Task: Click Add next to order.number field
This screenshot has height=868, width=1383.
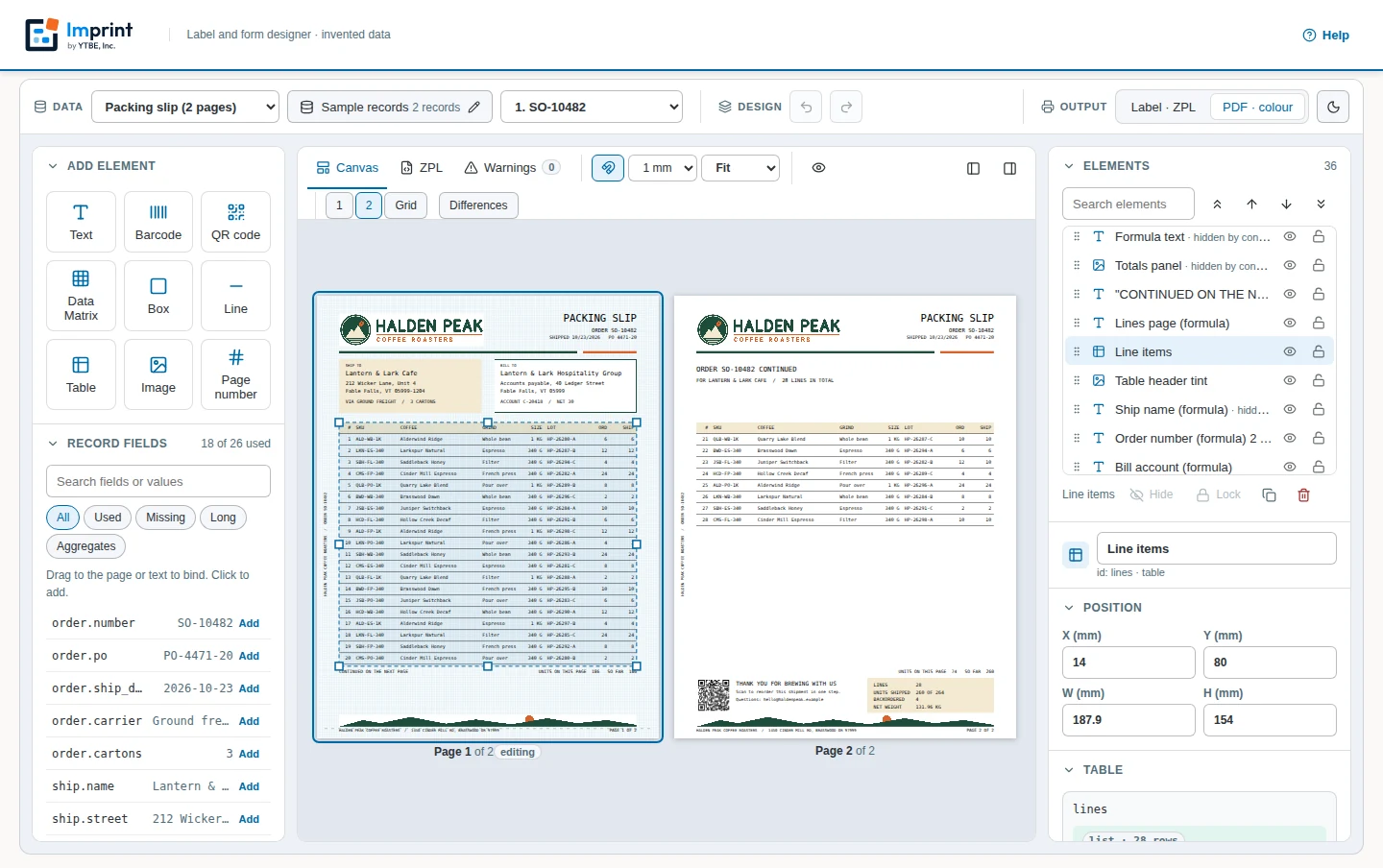Action: coord(249,623)
